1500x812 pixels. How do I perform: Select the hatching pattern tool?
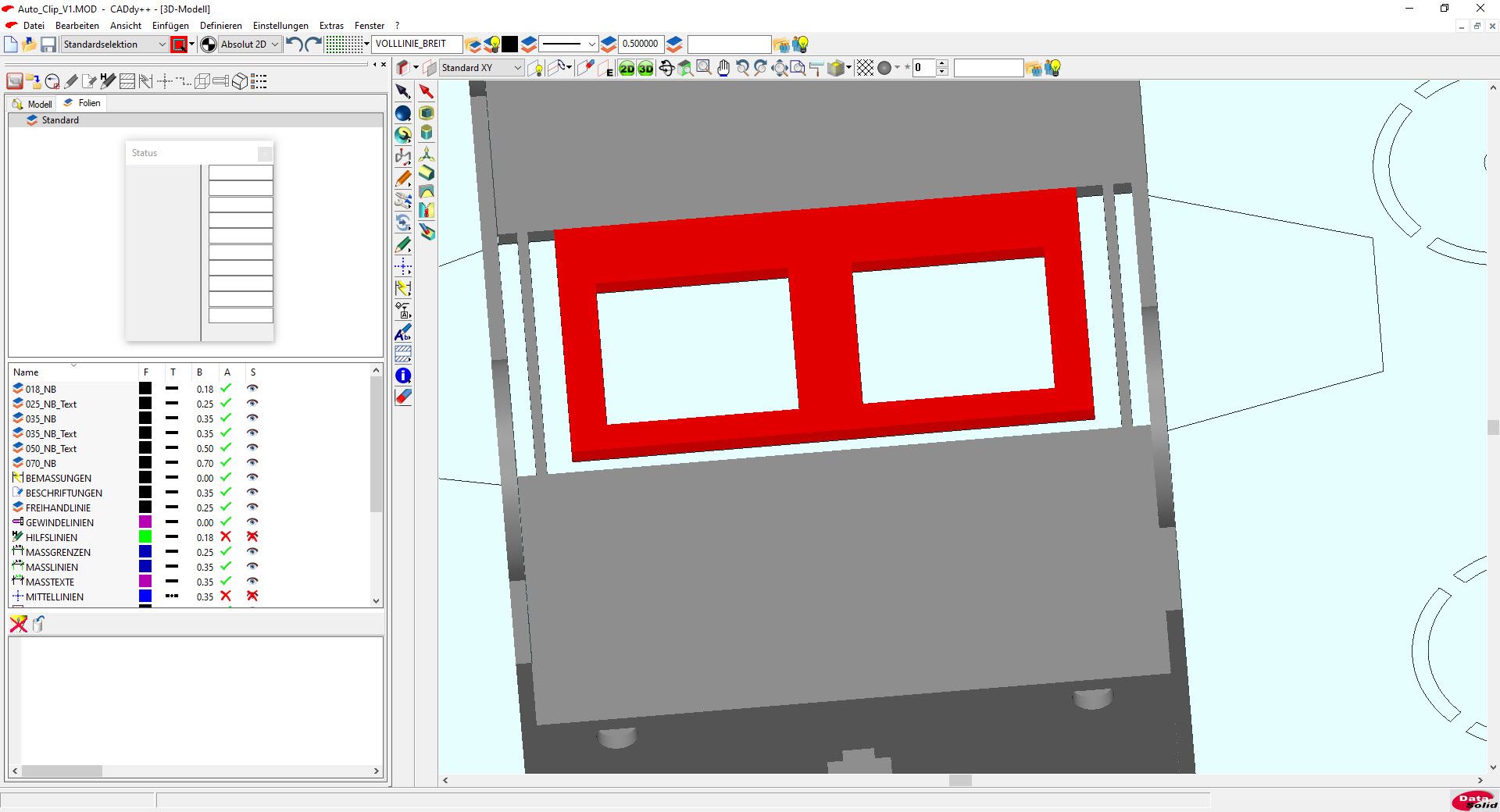[x=403, y=354]
